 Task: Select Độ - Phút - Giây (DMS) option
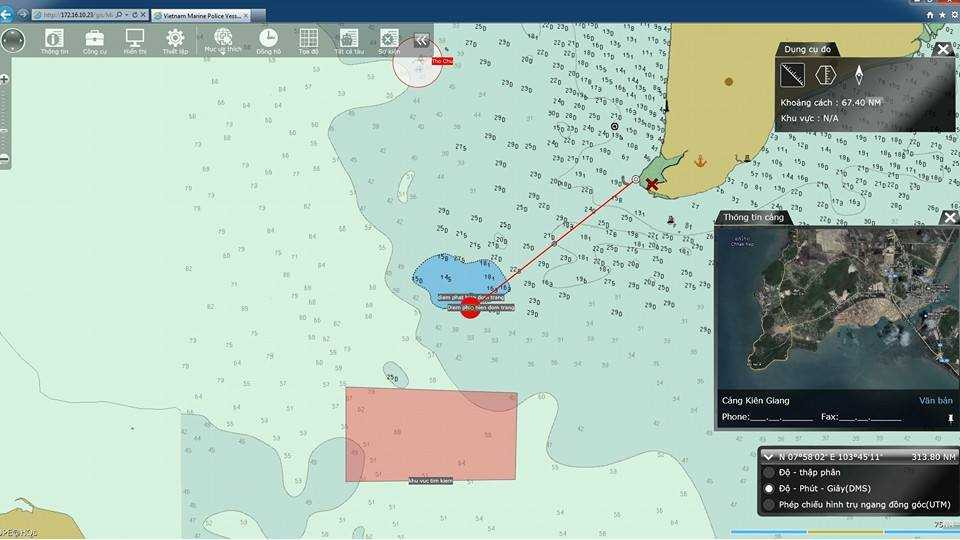(768, 489)
